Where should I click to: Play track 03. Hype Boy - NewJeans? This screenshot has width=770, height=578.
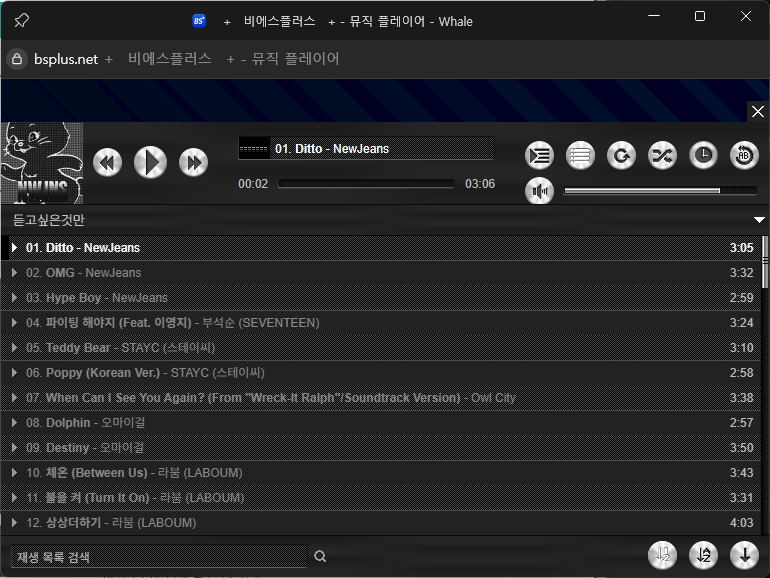tap(381, 298)
